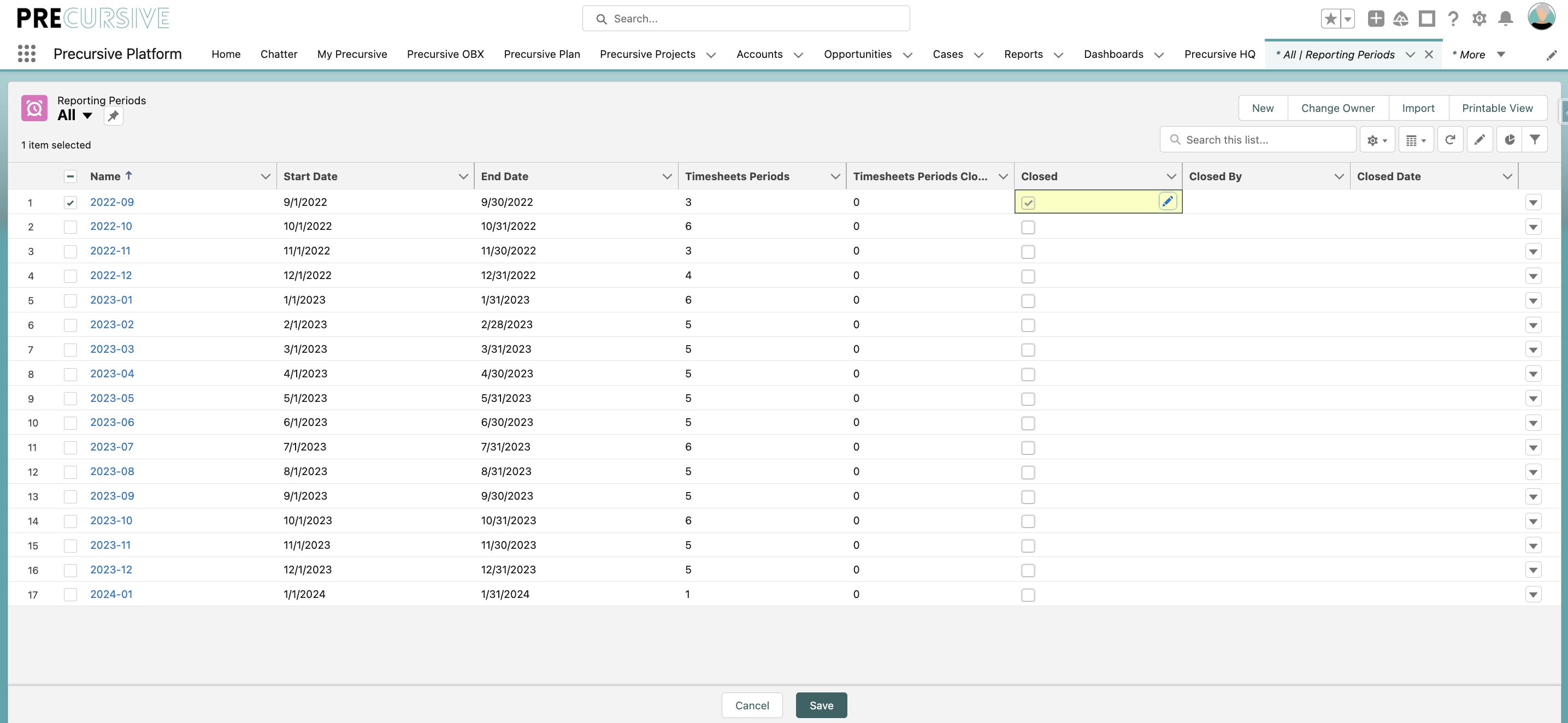This screenshot has height=723, width=1568.
Task: Expand the Accounts nav menu
Action: pyautogui.click(x=798, y=55)
